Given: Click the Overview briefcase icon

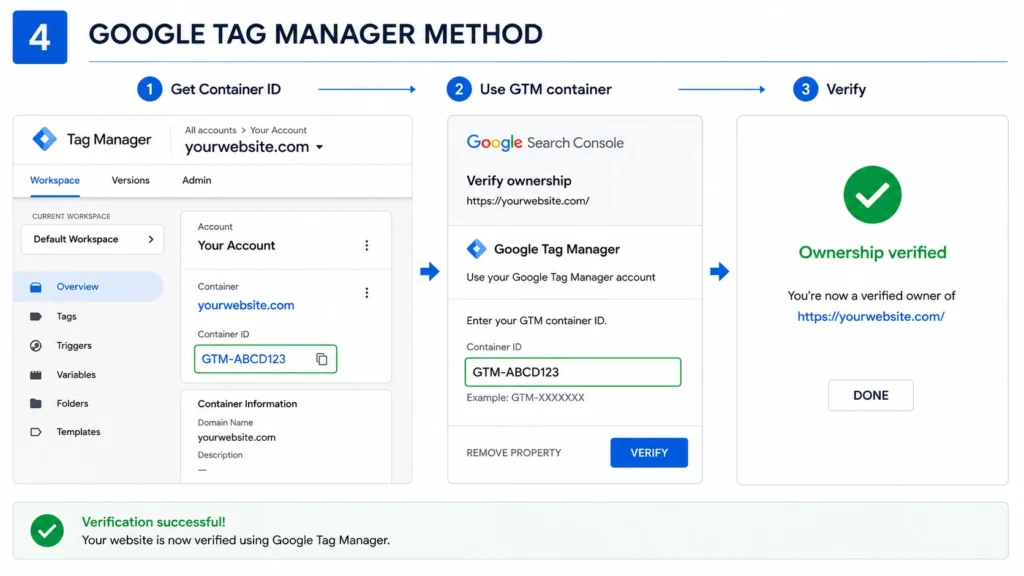Looking at the screenshot, I should tap(36, 287).
